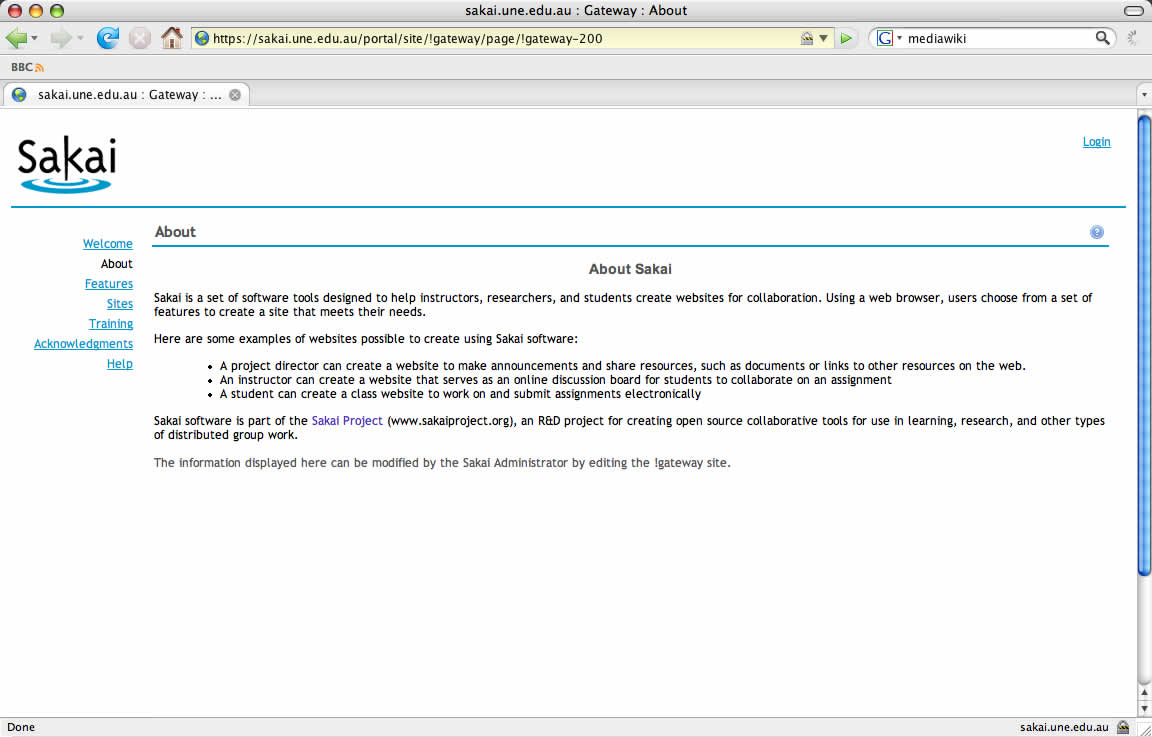Click the Done status text
Viewport: 1152px width, 737px height.
pyautogui.click(x=21, y=727)
